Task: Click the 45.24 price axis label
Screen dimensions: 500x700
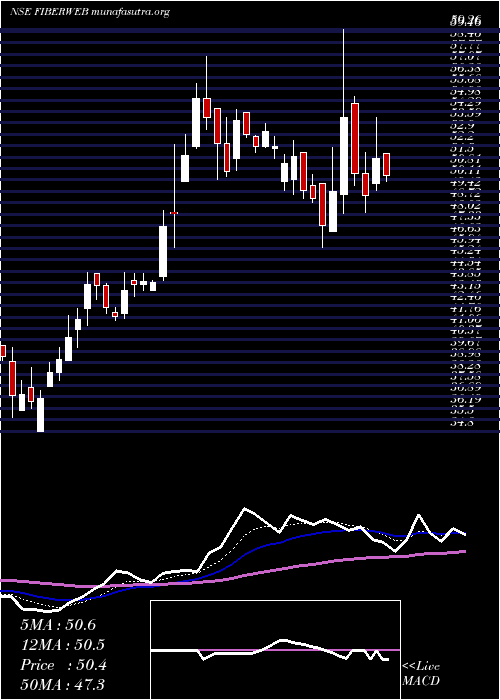Action: click(x=465, y=251)
